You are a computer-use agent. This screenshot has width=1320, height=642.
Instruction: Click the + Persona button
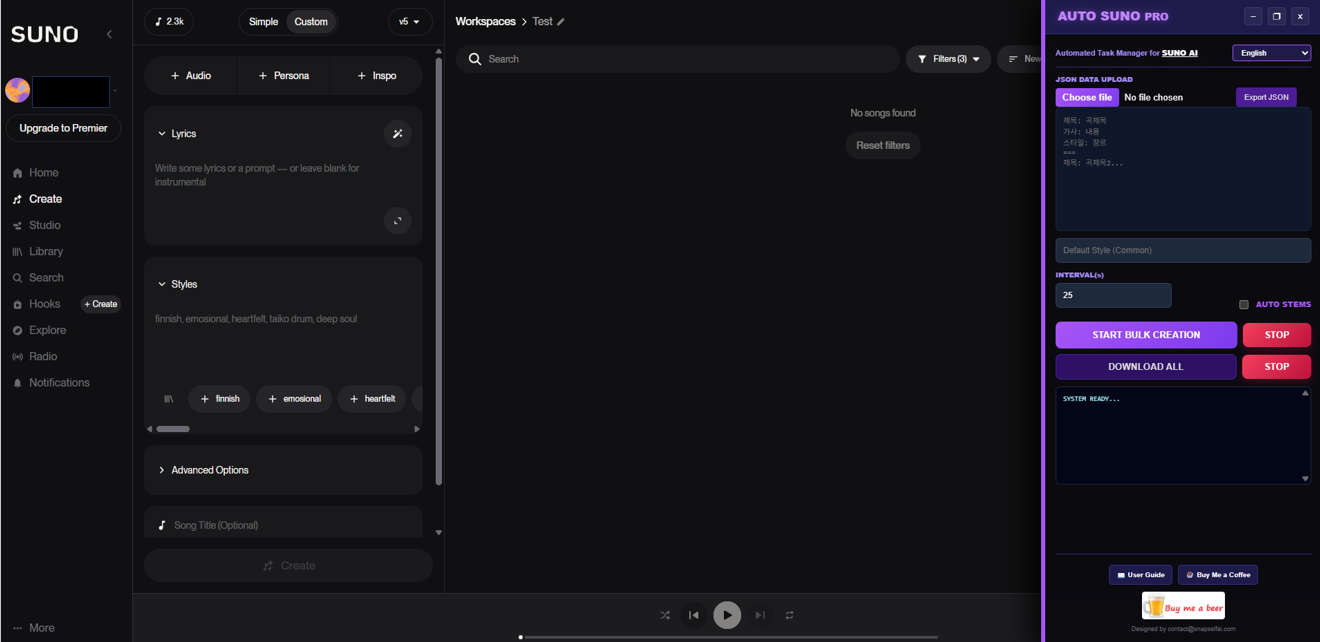(x=284, y=76)
